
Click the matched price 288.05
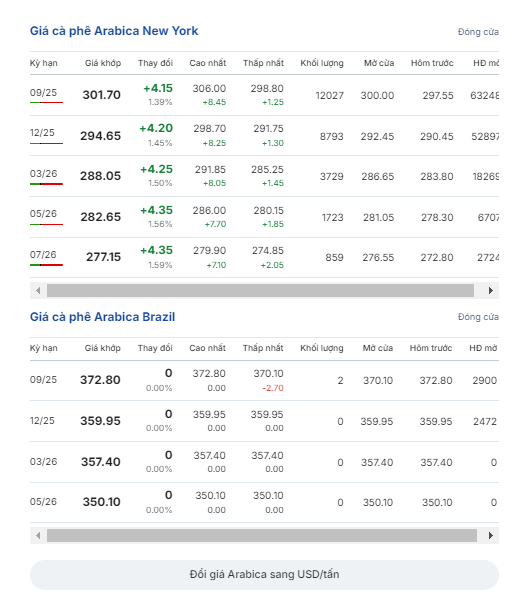coord(101,176)
